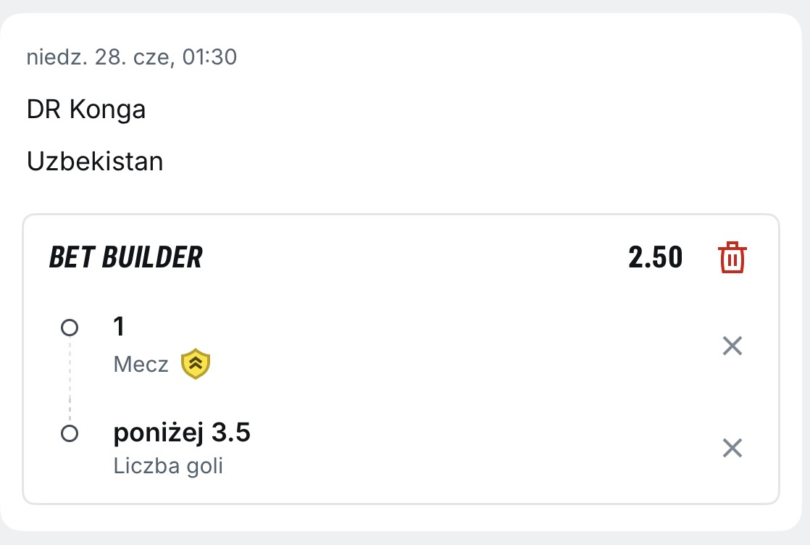Click the match date 'niedz. 28. cze, 01:30'
The width and height of the screenshot is (810, 545).
click(132, 57)
